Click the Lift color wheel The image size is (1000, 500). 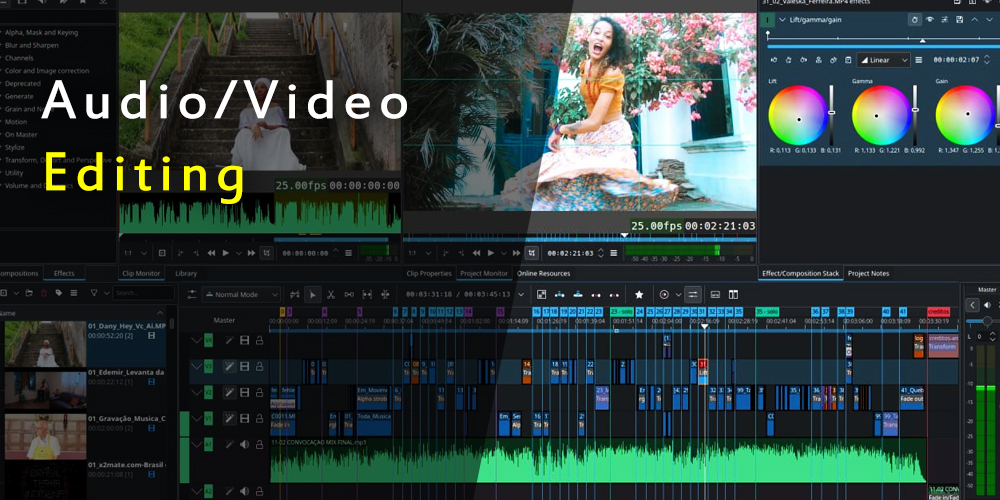coord(798,115)
